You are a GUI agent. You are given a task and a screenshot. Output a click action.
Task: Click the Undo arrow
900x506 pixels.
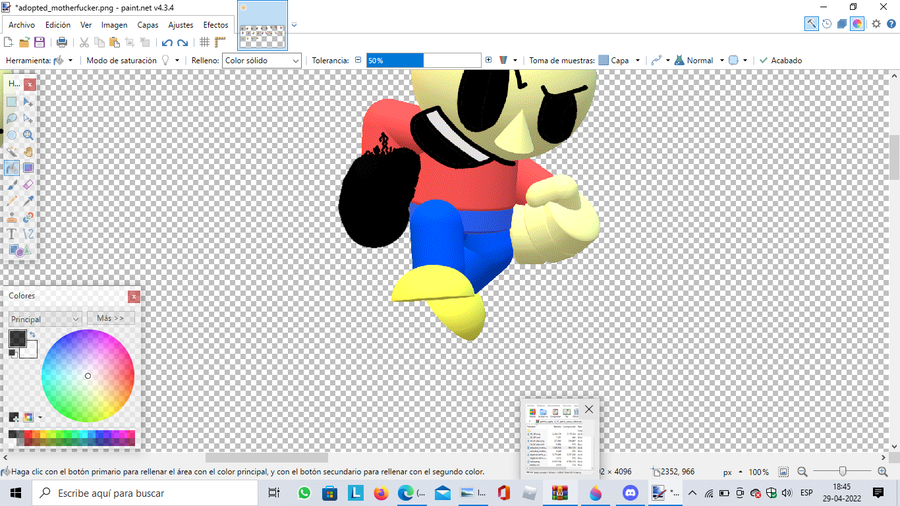point(167,42)
